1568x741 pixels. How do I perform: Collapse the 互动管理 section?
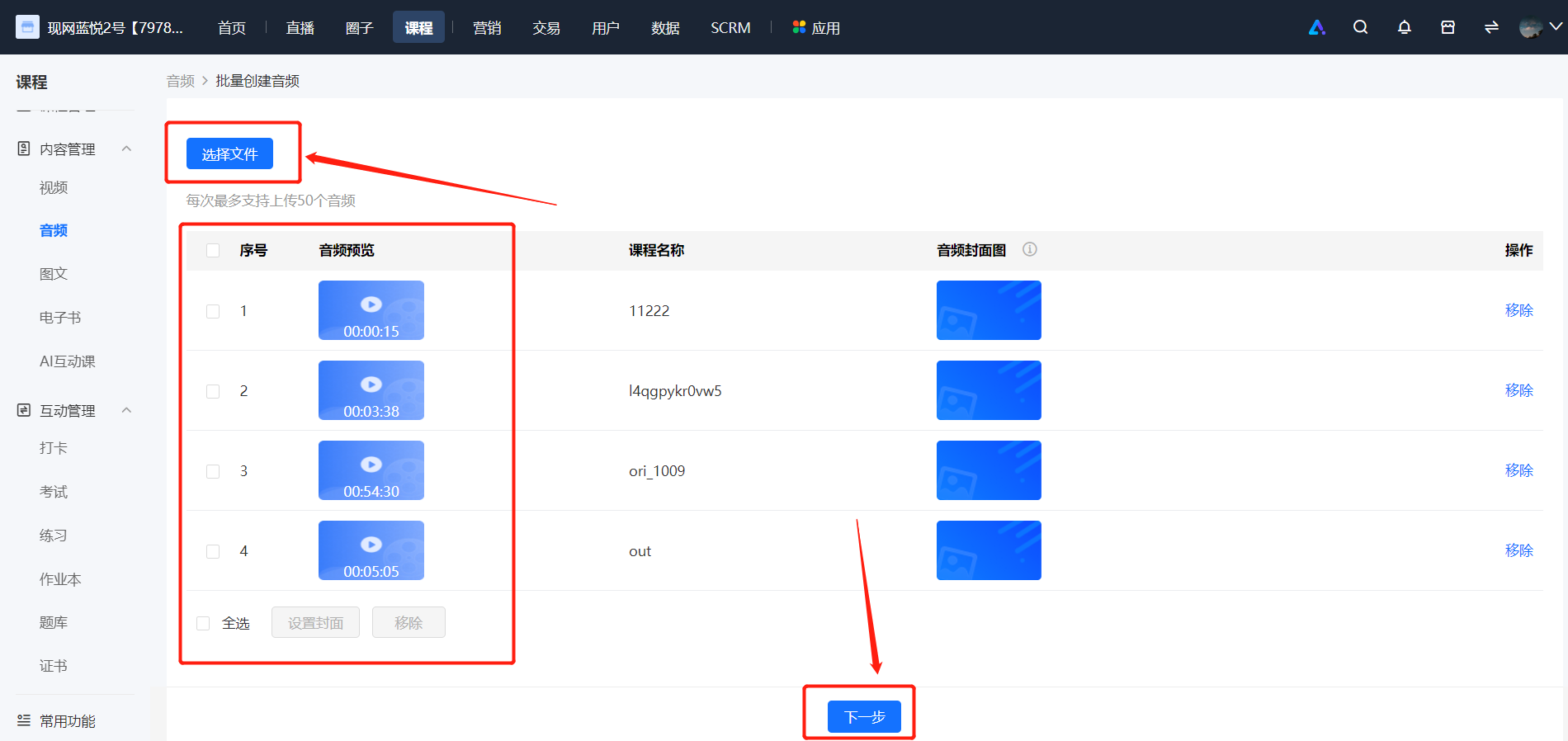coord(126,410)
